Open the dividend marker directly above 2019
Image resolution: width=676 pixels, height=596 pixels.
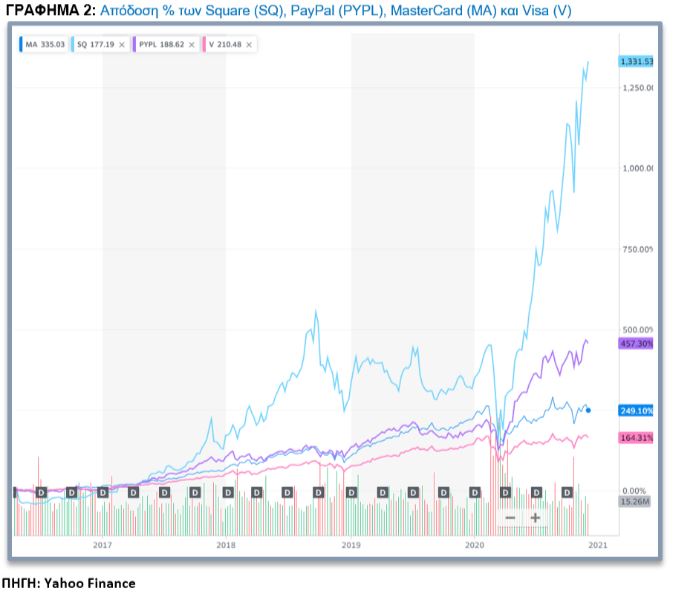(x=351, y=492)
